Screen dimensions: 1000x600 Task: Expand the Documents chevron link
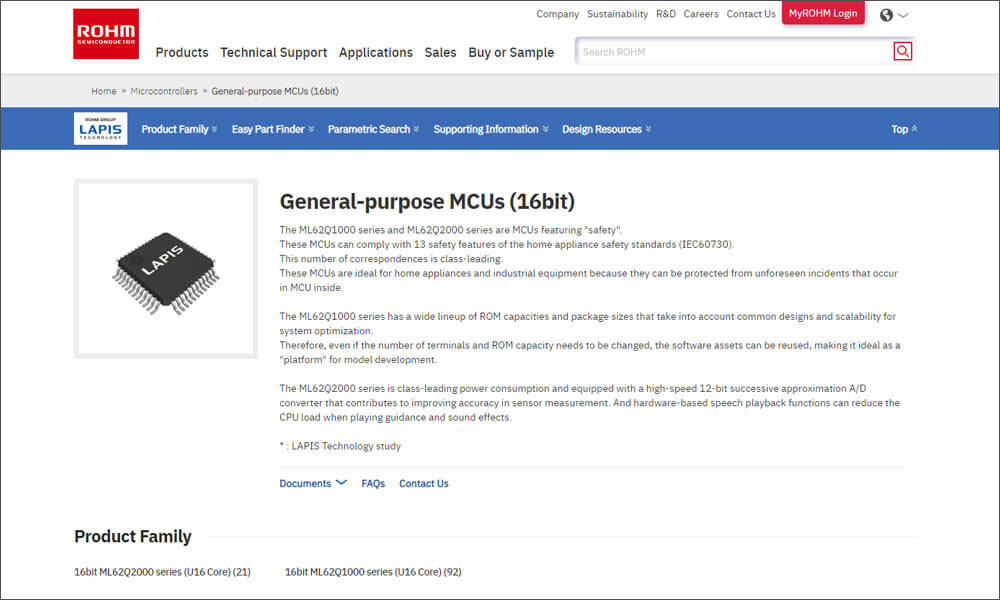point(313,483)
